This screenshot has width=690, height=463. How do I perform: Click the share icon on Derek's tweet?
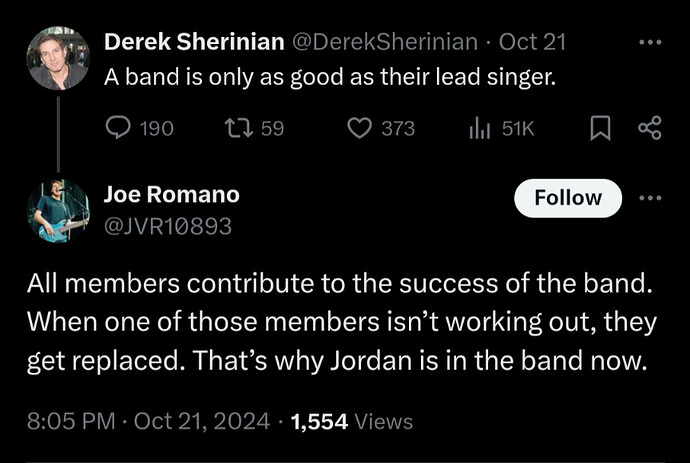click(x=650, y=128)
